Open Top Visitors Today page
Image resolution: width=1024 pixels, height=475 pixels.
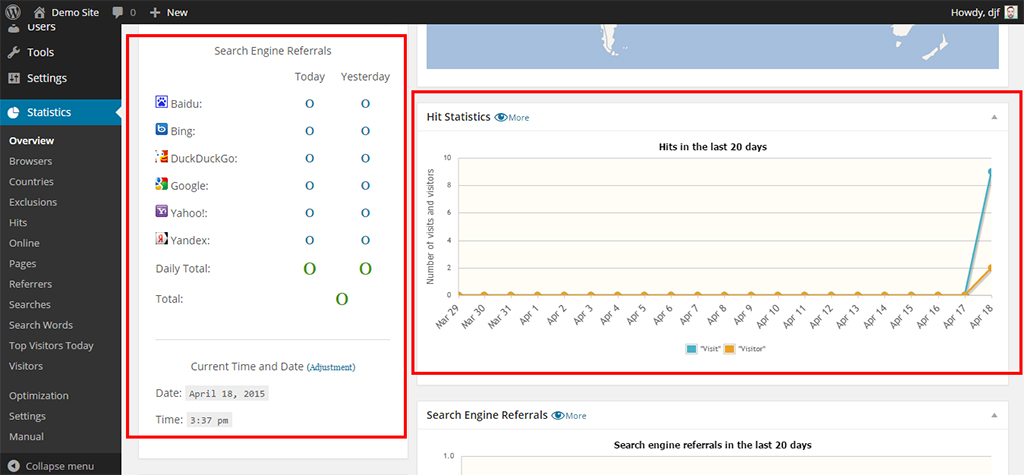click(x=52, y=346)
